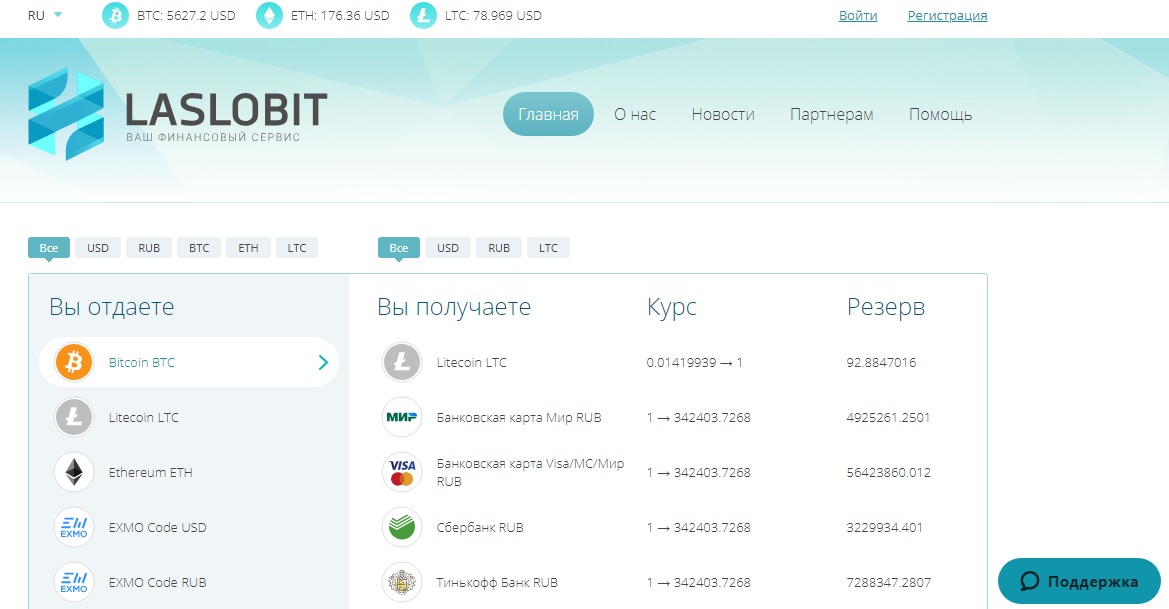1169x609 pixels.
Task: Filter give currencies by USD
Action: 98,247
